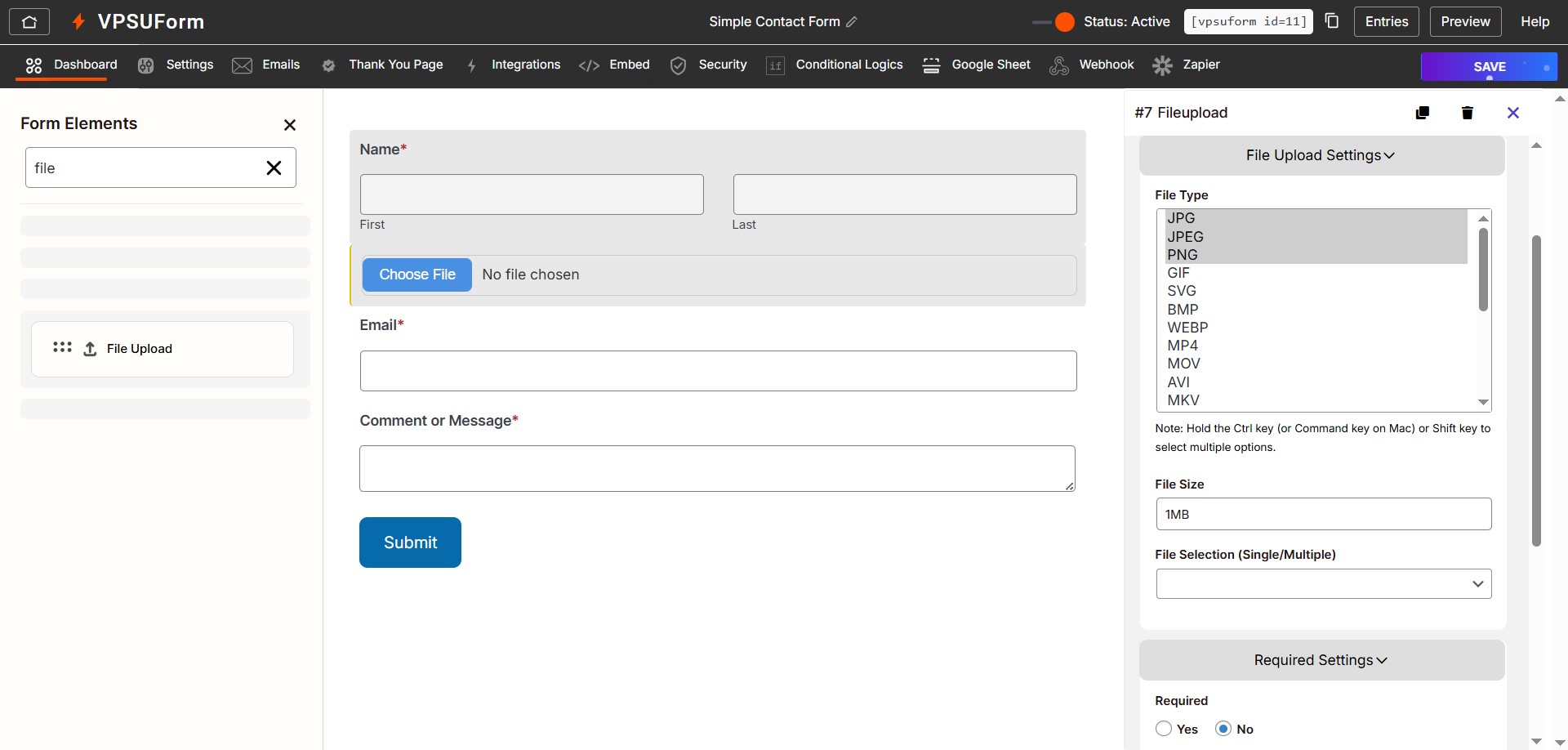Viewport: 1568px width, 750px height.
Task: Collapse the File Upload Settings section
Action: [1321, 155]
